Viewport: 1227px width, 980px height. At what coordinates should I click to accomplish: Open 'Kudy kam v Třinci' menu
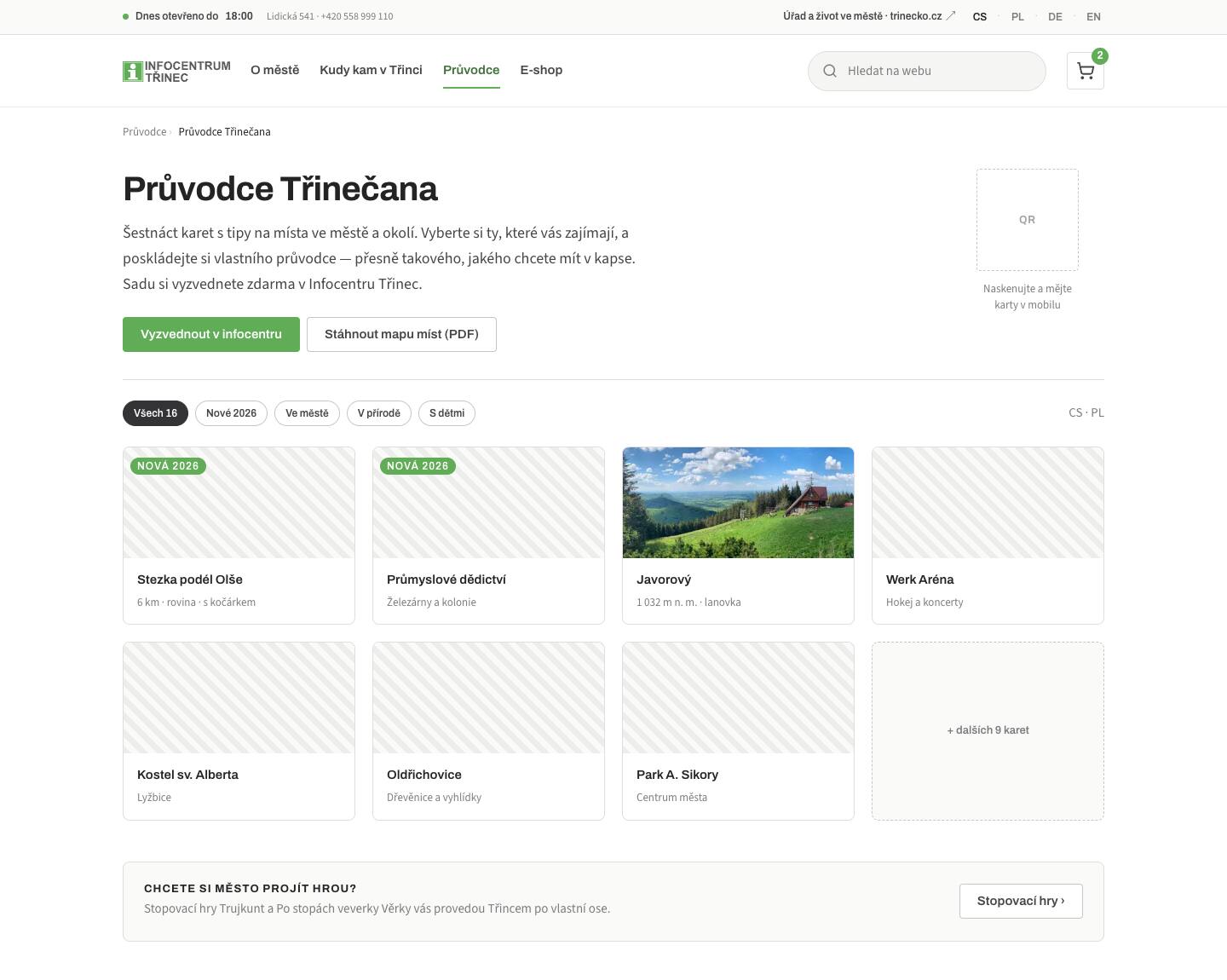click(371, 70)
